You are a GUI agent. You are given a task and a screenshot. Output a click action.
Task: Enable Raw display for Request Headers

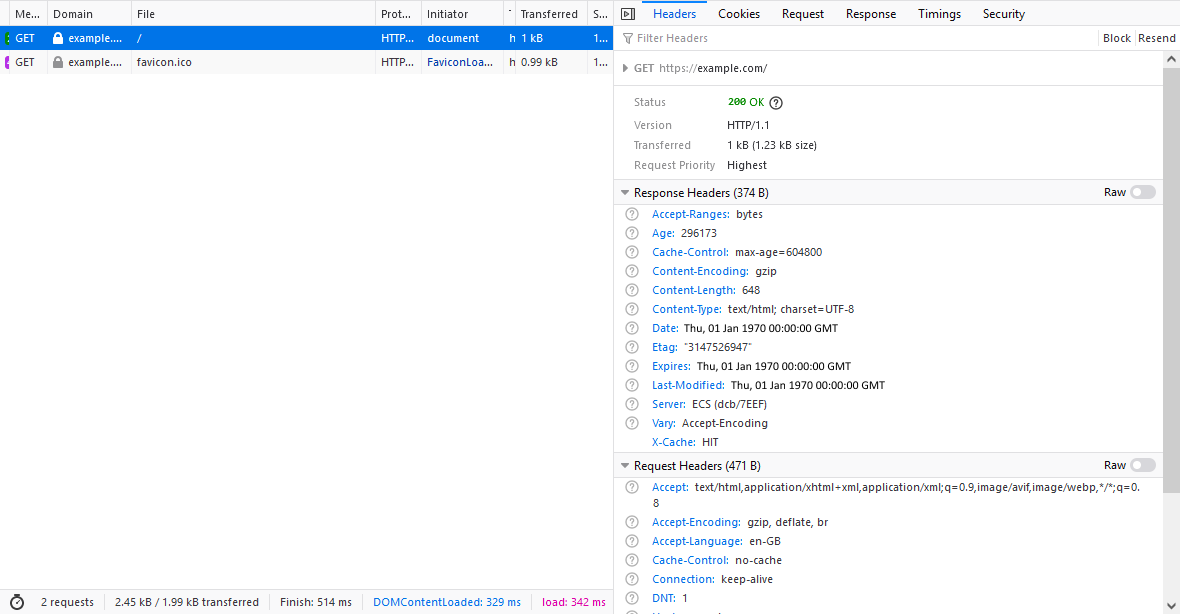1143,464
